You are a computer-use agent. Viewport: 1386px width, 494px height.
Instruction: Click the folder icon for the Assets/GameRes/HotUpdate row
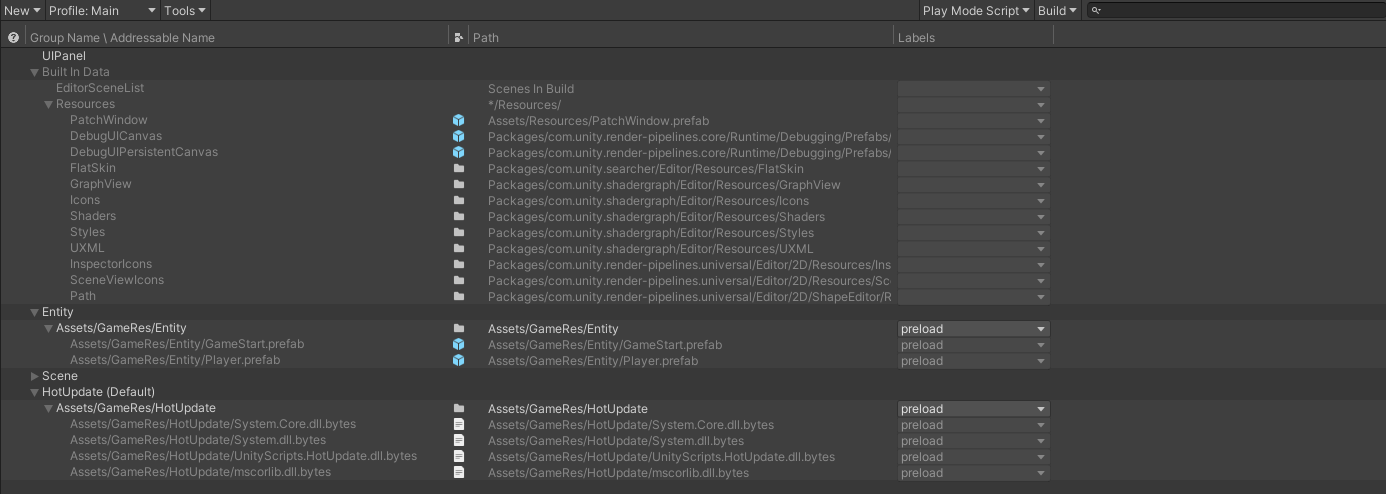(459, 408)
